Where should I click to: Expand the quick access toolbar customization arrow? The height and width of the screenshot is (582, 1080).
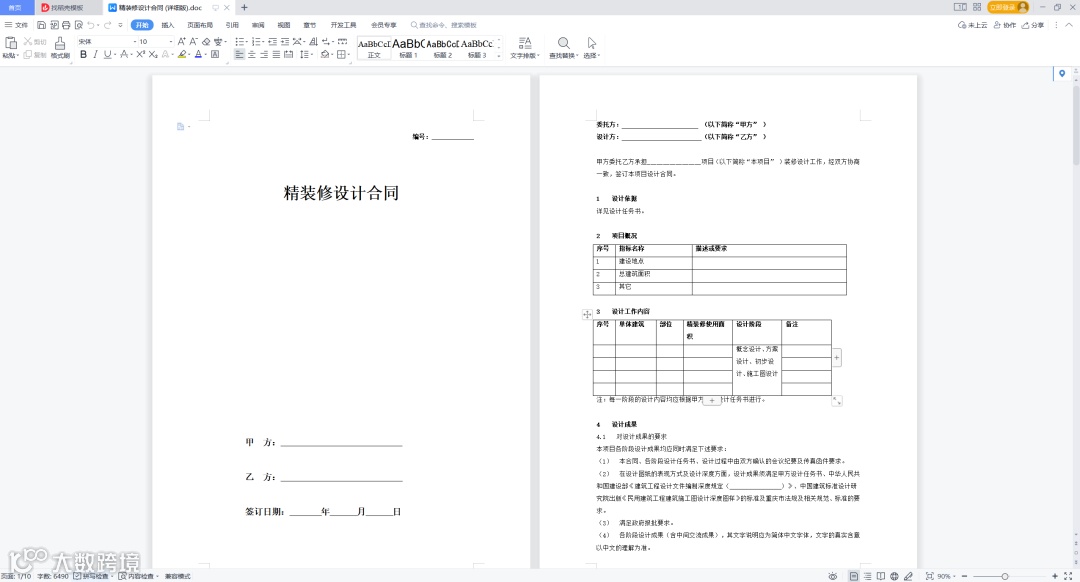point(120,25)
